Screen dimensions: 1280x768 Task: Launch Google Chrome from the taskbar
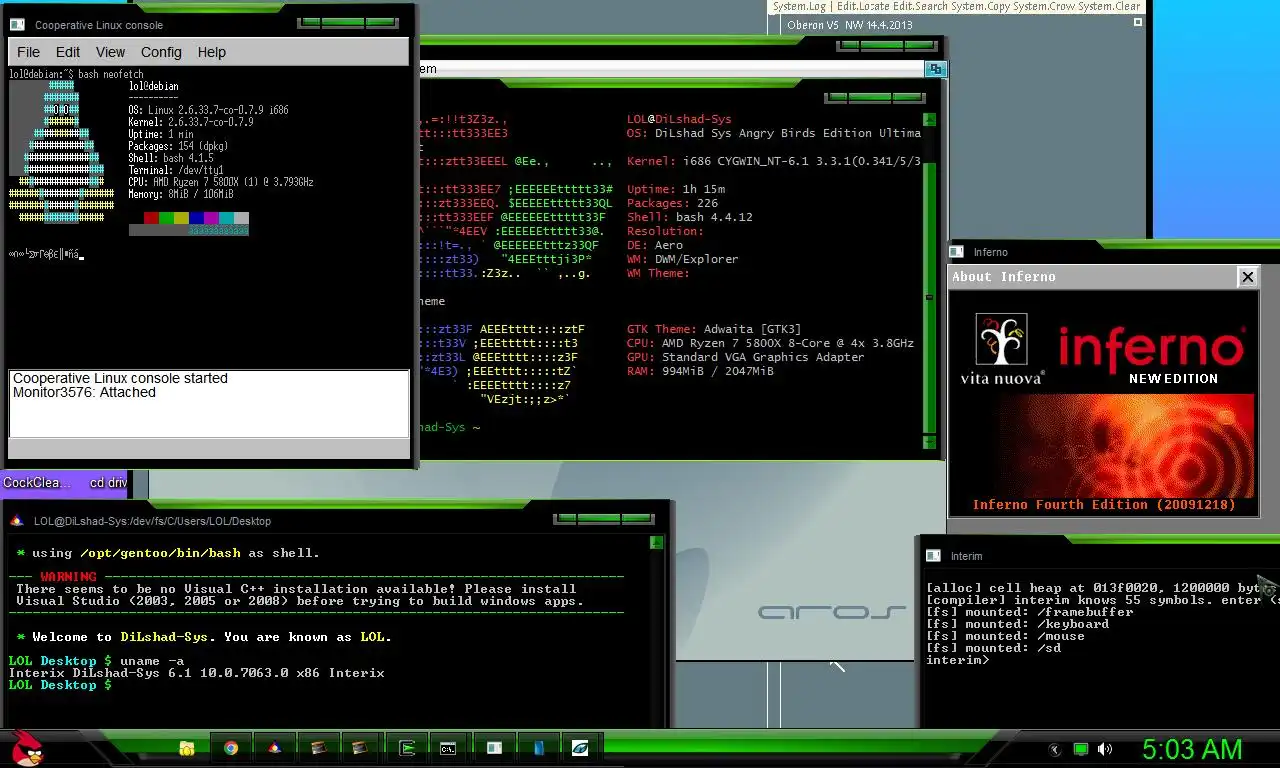click(231, 748)
